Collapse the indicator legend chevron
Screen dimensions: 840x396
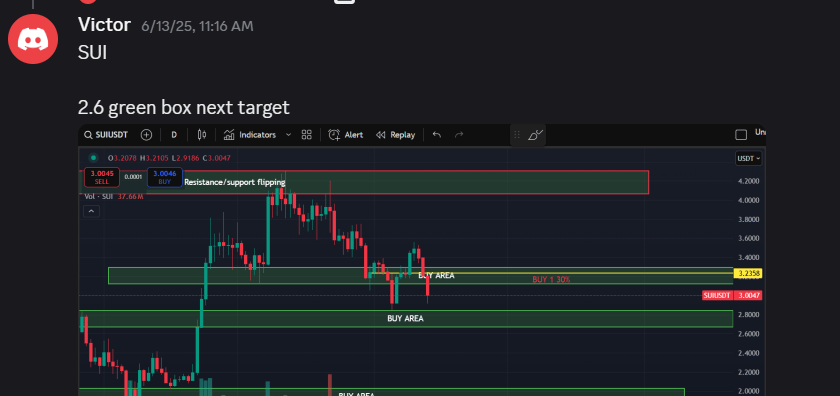pyautogui.click(x=91, y=211)
